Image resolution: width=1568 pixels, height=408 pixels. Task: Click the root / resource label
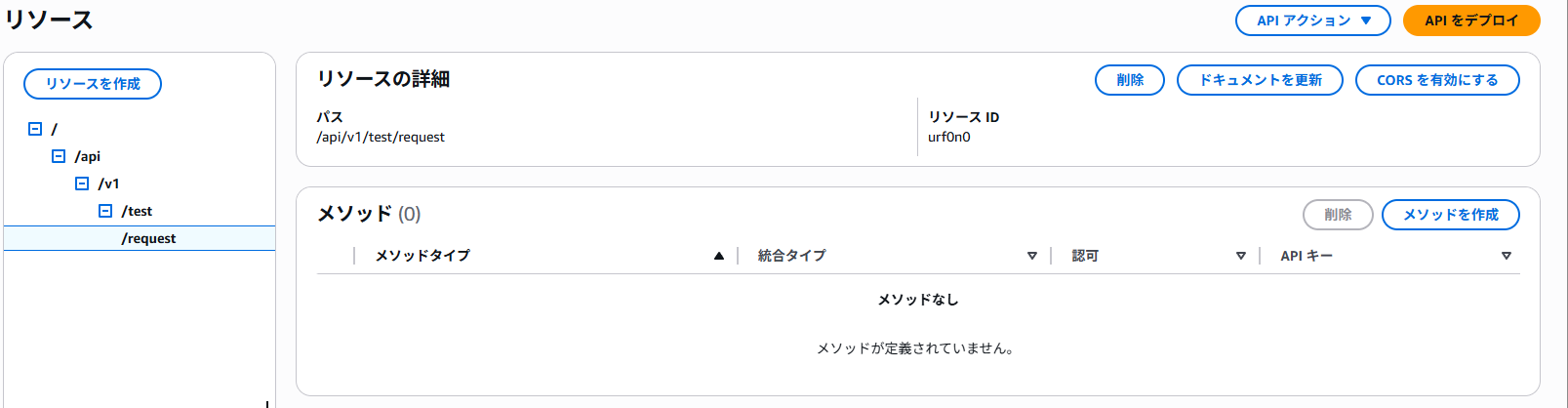click(55, 129)
